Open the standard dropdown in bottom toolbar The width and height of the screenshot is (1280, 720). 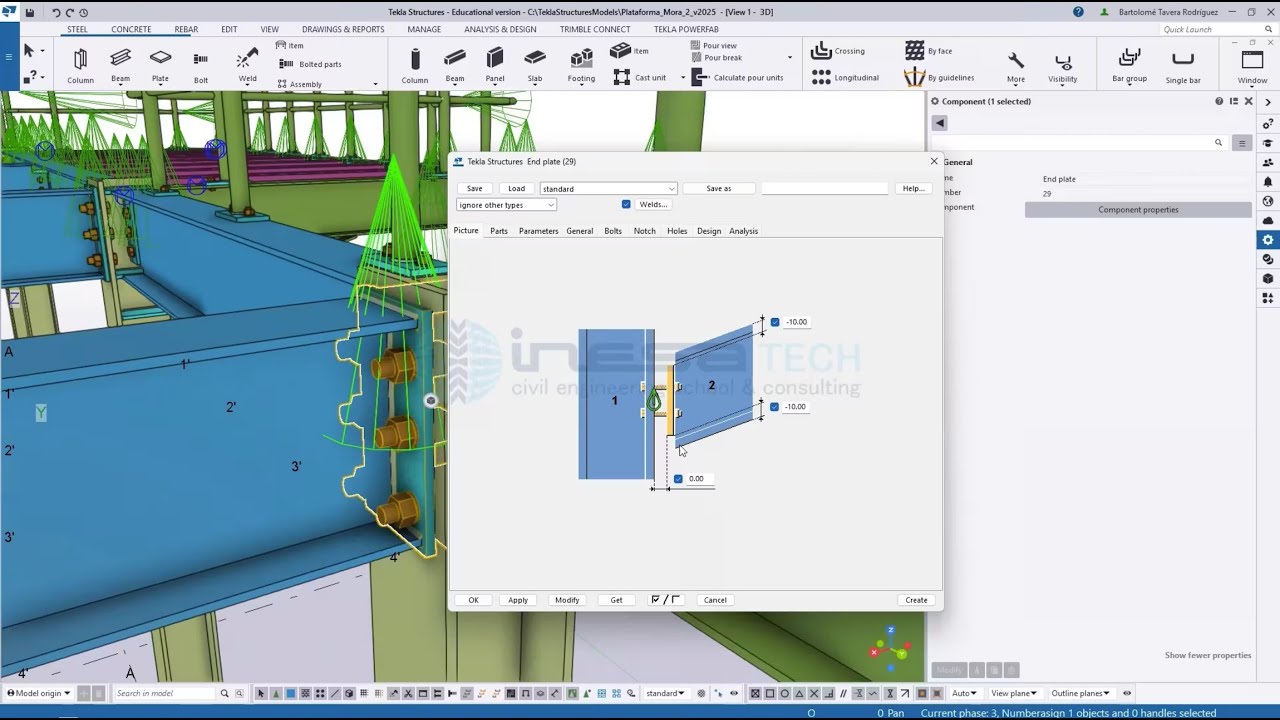point(665,693)
